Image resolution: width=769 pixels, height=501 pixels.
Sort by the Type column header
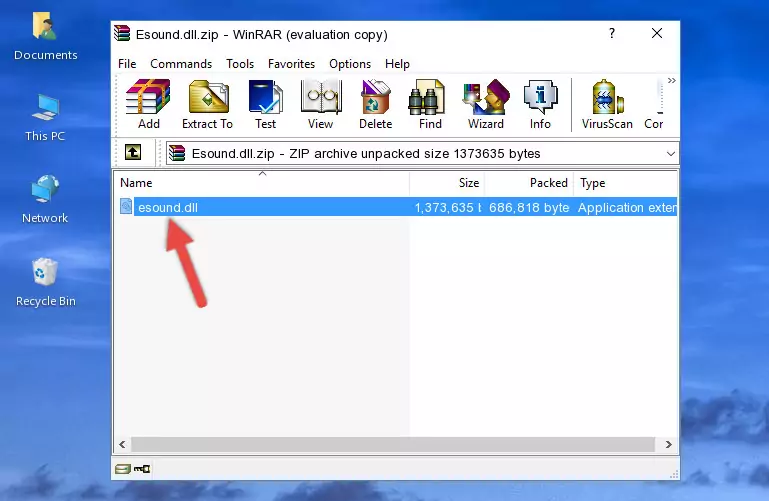point(625,182)
